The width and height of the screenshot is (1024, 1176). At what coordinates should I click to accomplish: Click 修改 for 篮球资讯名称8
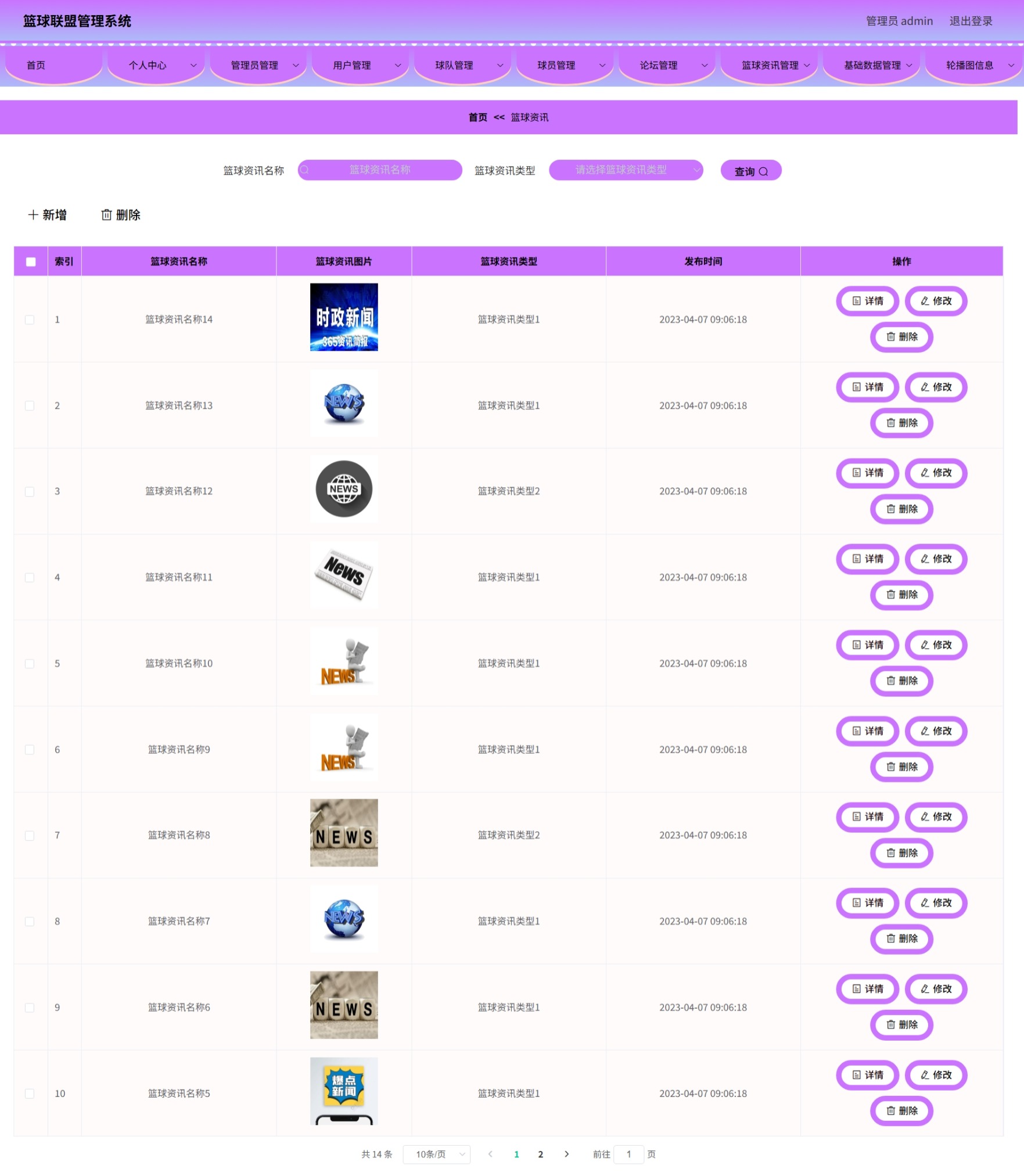(x=936, y=817)
